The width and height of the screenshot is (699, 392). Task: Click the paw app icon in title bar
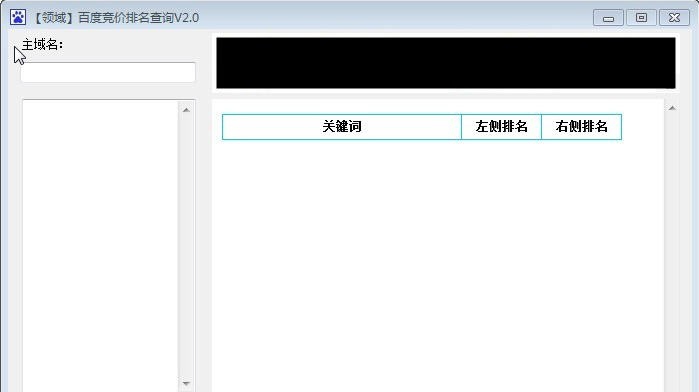[x=18, y=17]
